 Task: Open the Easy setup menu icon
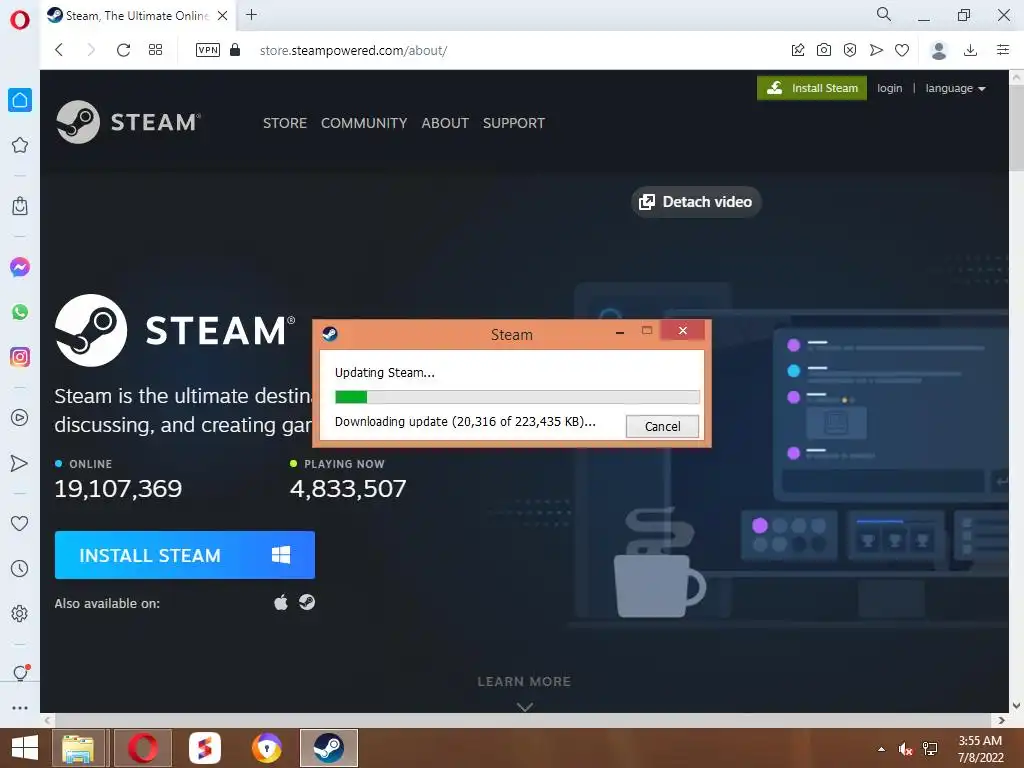click(1003, 50)
